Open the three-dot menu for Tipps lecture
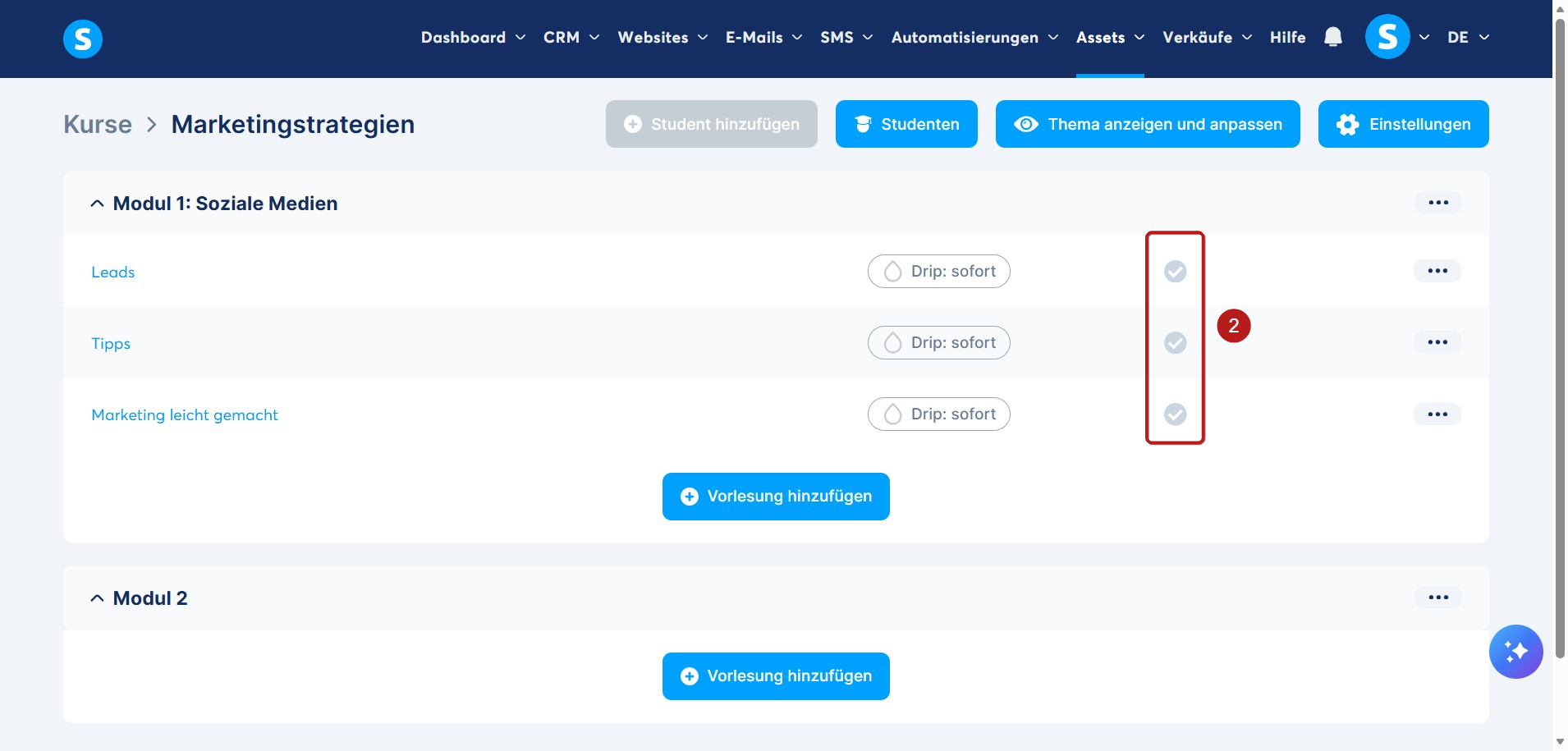The width and height of the screenshot is (1568, 751). [x=1437, y=342]
